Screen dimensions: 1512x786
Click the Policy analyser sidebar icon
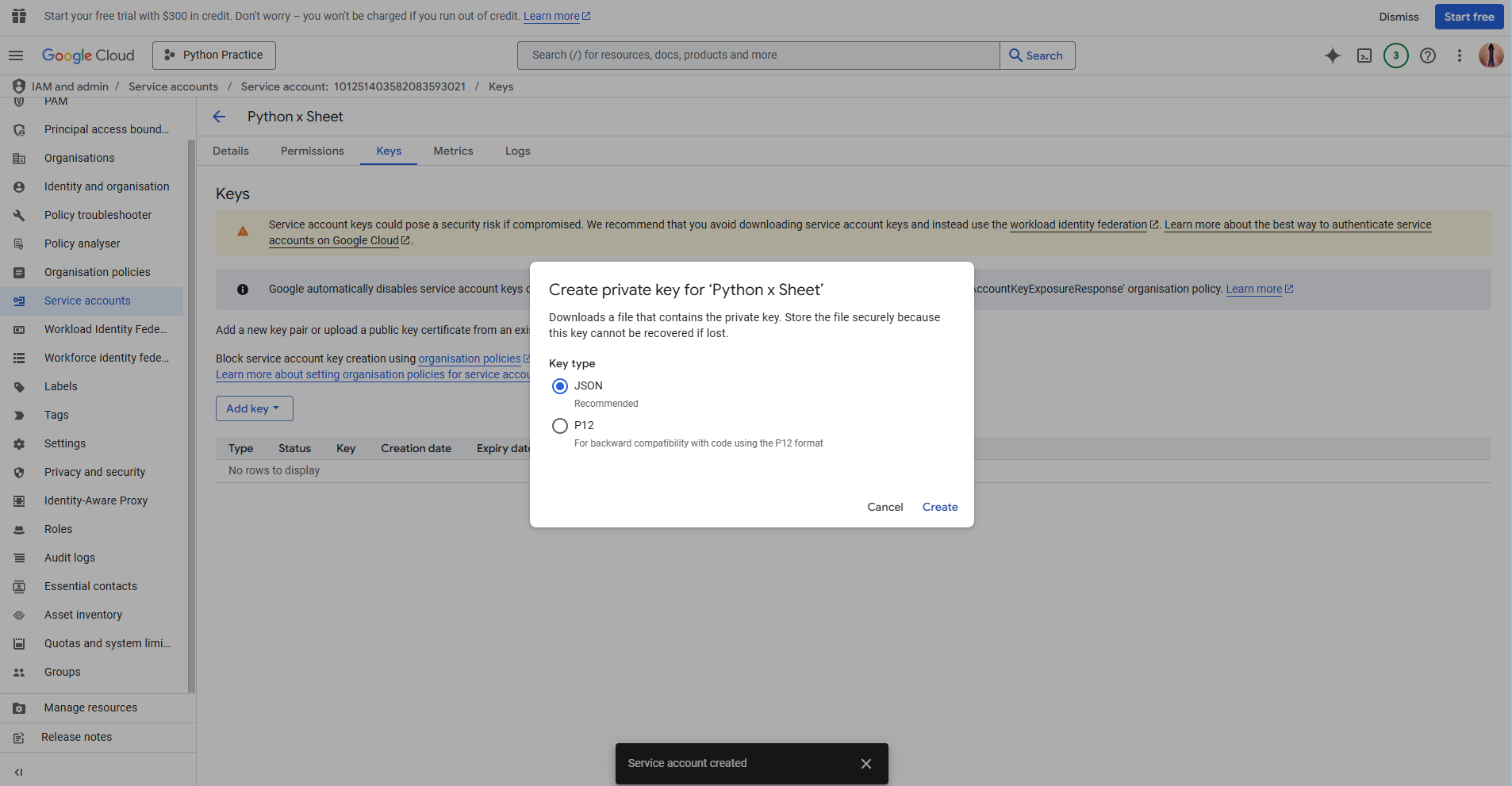tap(19, 243)
